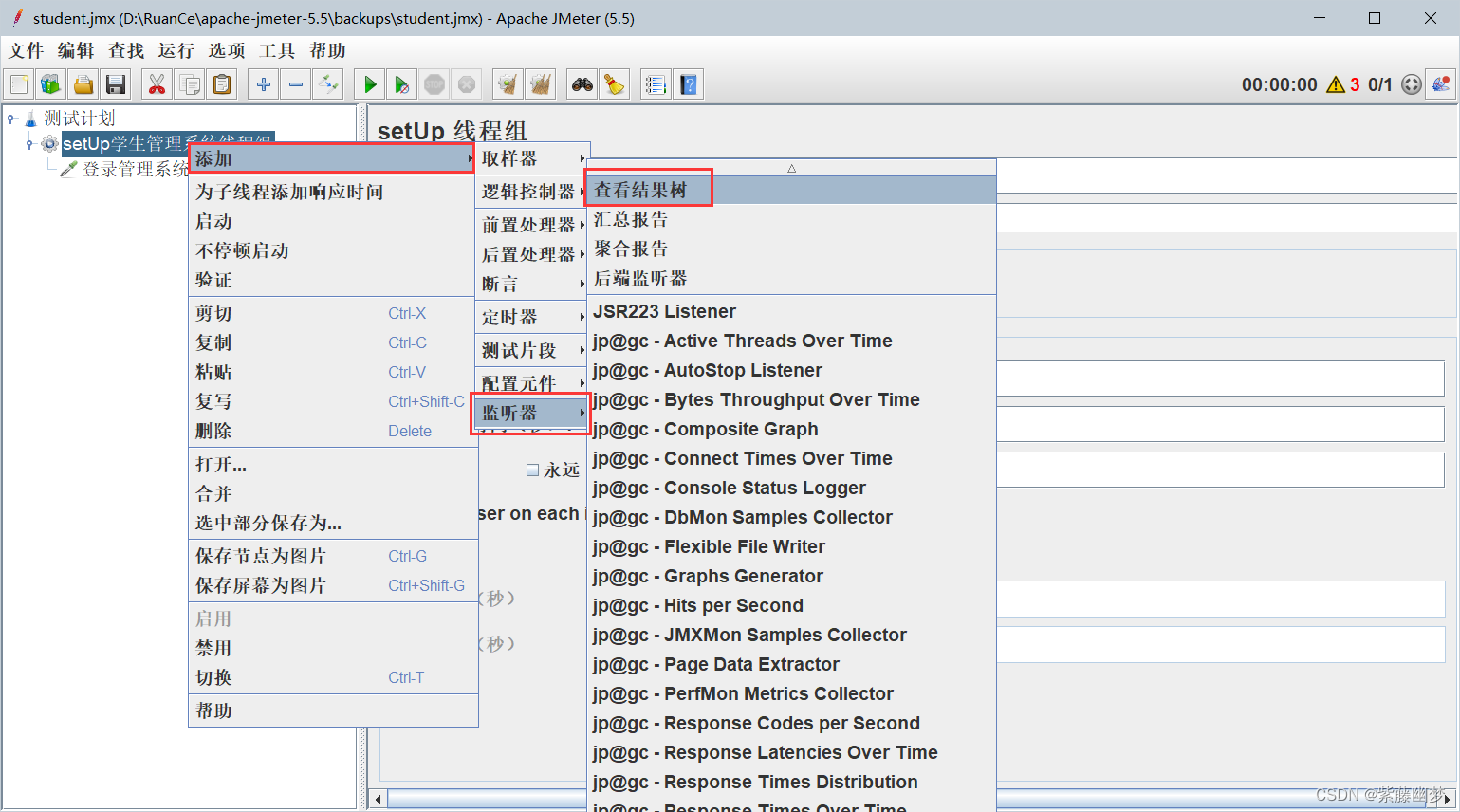Select 汇总报告 listener
Image resolution: width=1460 pixels, height=812 pixels.
coord(791,219)
